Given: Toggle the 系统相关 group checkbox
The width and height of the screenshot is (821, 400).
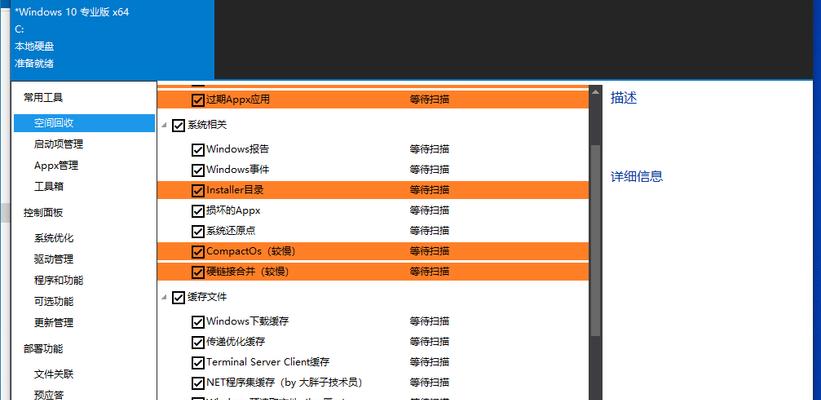Looking at the screenshot, I should pos(179,125).
